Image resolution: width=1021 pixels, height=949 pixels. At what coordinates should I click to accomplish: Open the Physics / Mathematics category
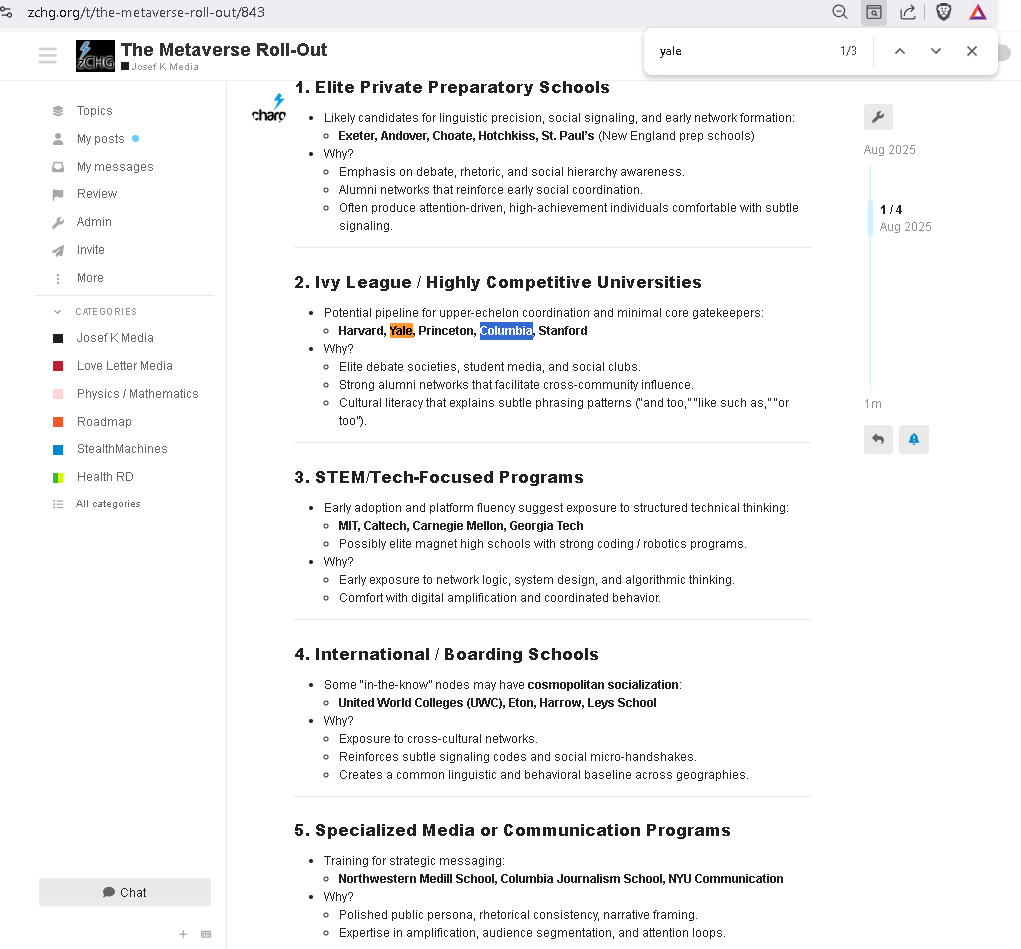[137, 394]
